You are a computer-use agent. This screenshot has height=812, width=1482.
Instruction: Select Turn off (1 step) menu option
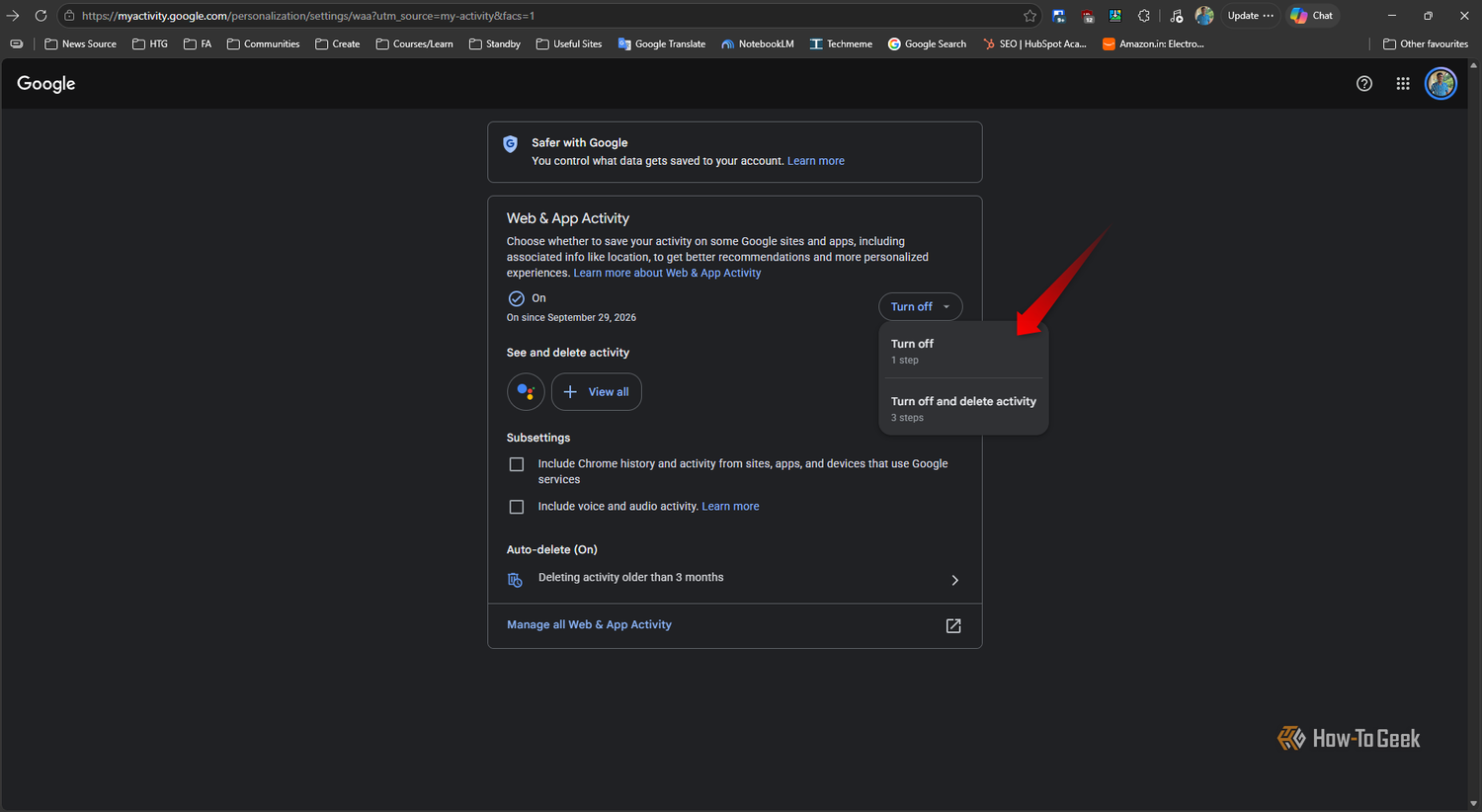click(x=963, y=351)
